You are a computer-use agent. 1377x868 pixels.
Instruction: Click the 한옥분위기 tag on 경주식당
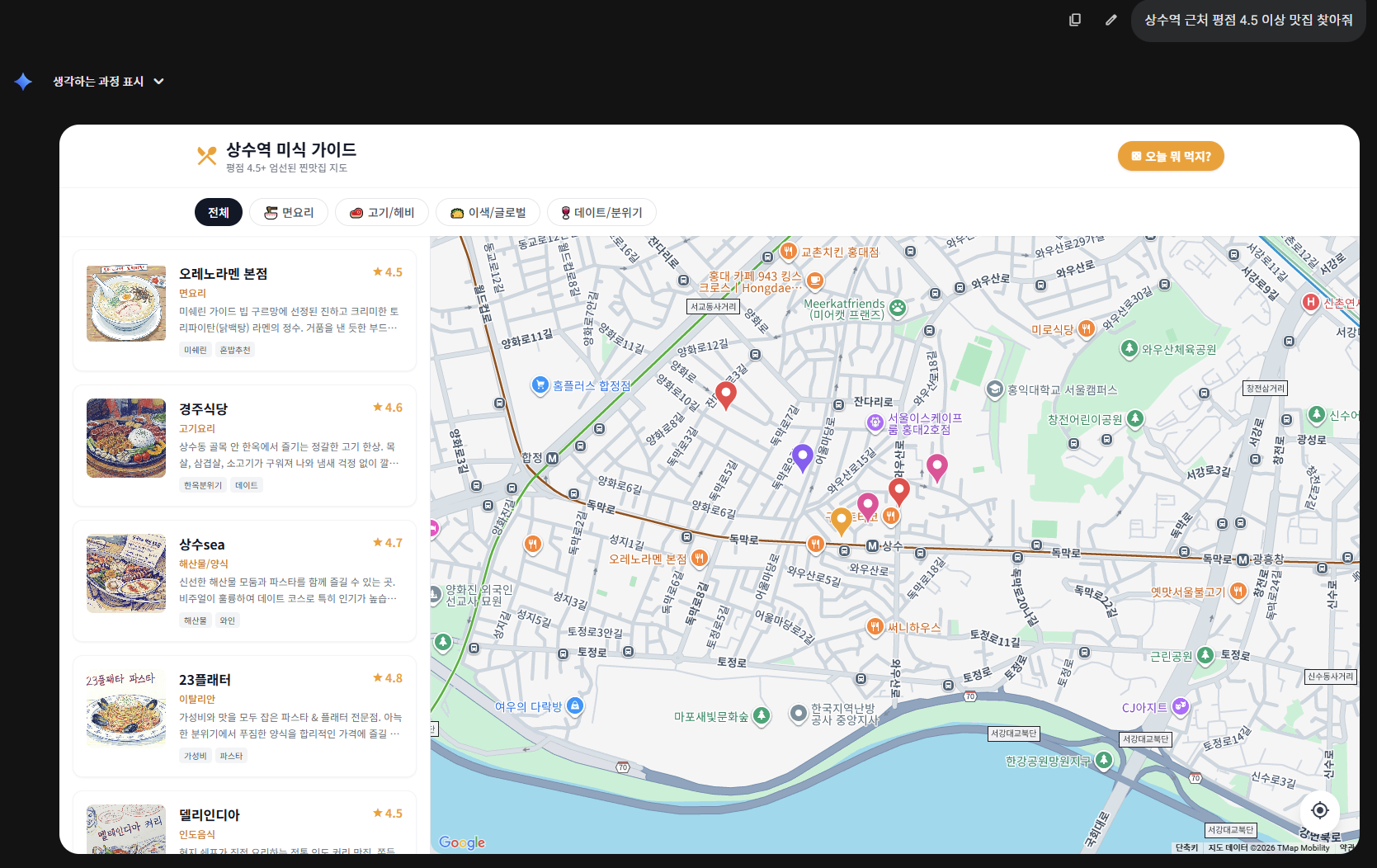tap(203, 485)
